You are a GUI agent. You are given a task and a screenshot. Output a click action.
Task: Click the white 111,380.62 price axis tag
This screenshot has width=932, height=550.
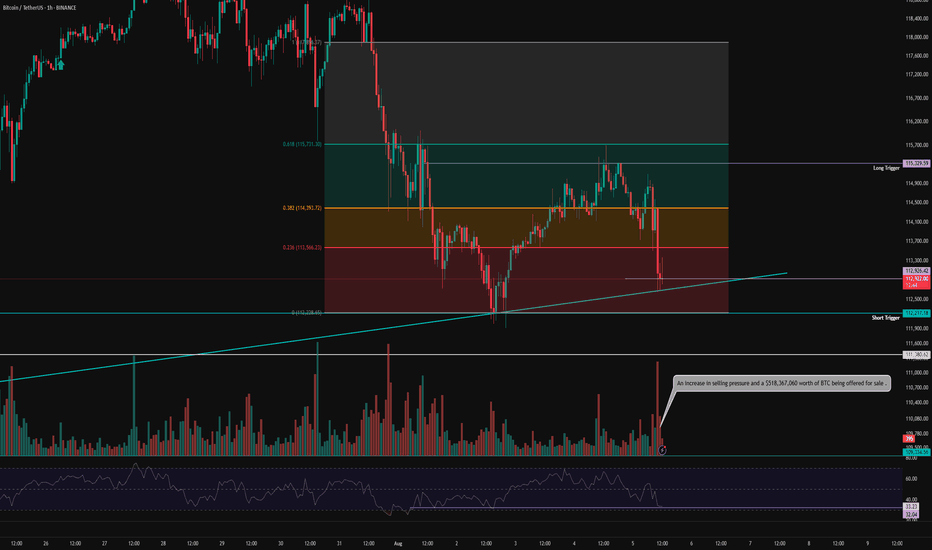pos(916,354)
